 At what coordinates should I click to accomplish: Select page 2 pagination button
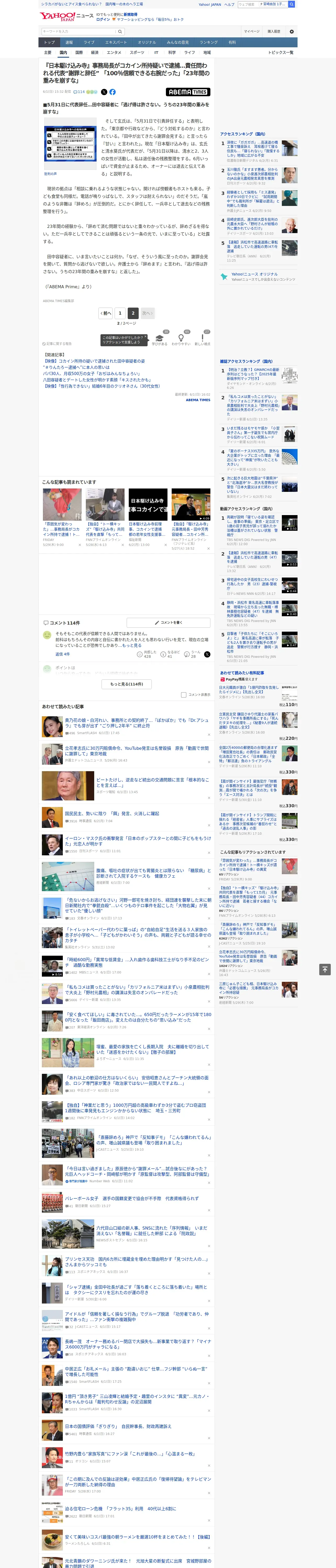(132, 313)
